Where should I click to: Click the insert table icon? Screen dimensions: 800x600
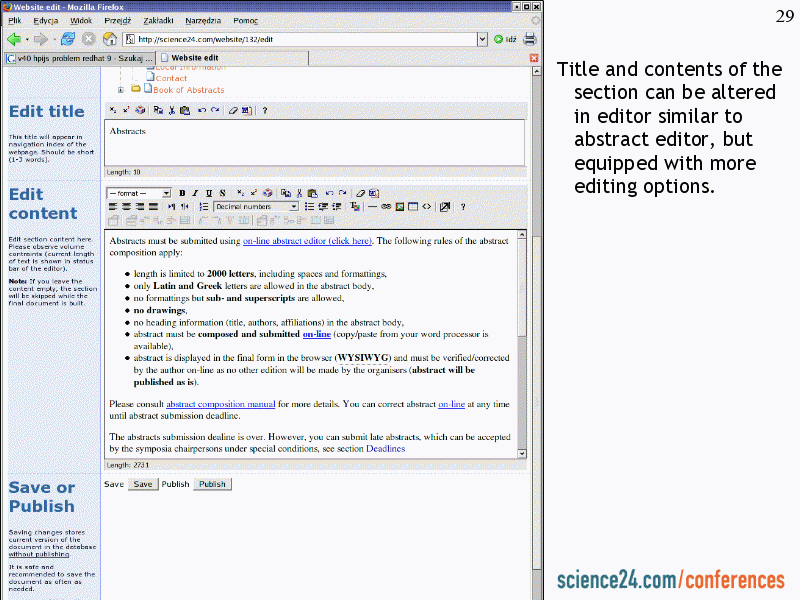413,207
